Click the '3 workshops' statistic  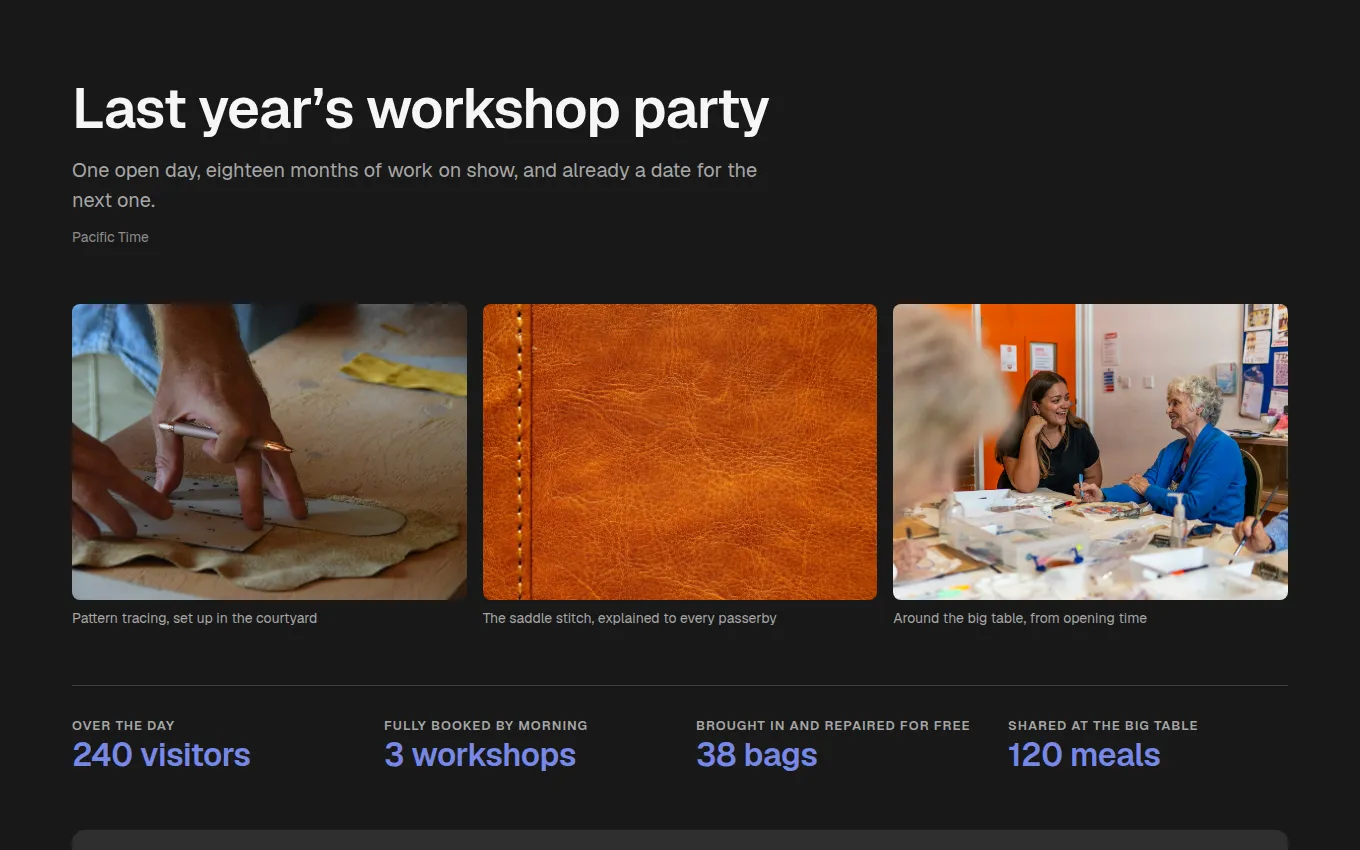click(x=480, y=754)
